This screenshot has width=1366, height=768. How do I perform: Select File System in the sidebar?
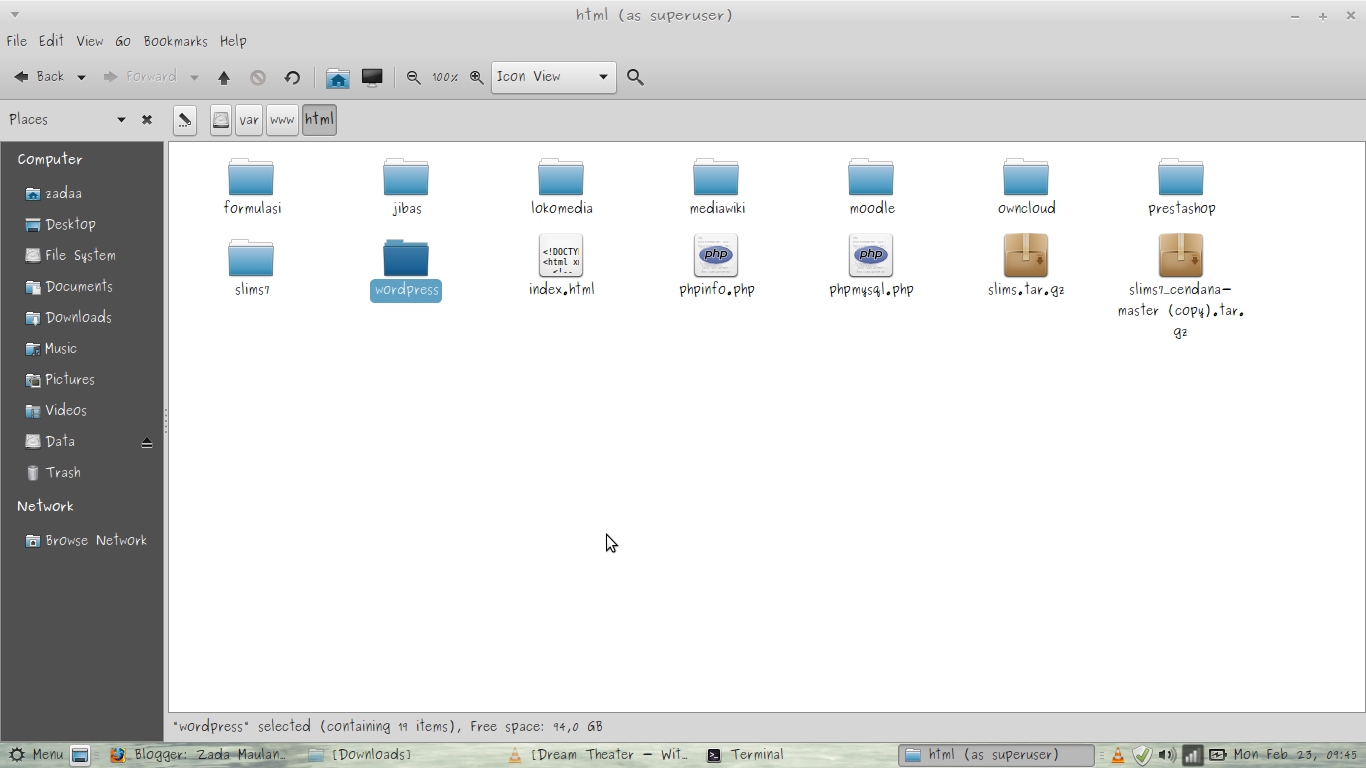tap(82, 255)
